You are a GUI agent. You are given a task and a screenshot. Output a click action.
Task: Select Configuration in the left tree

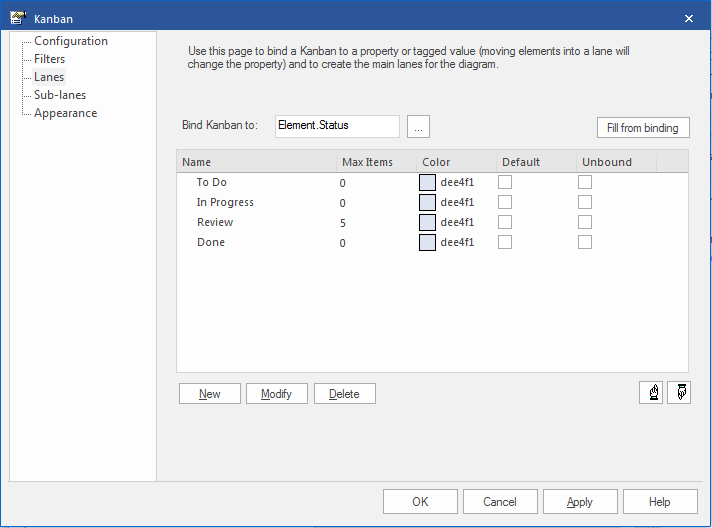coord(70,41)
